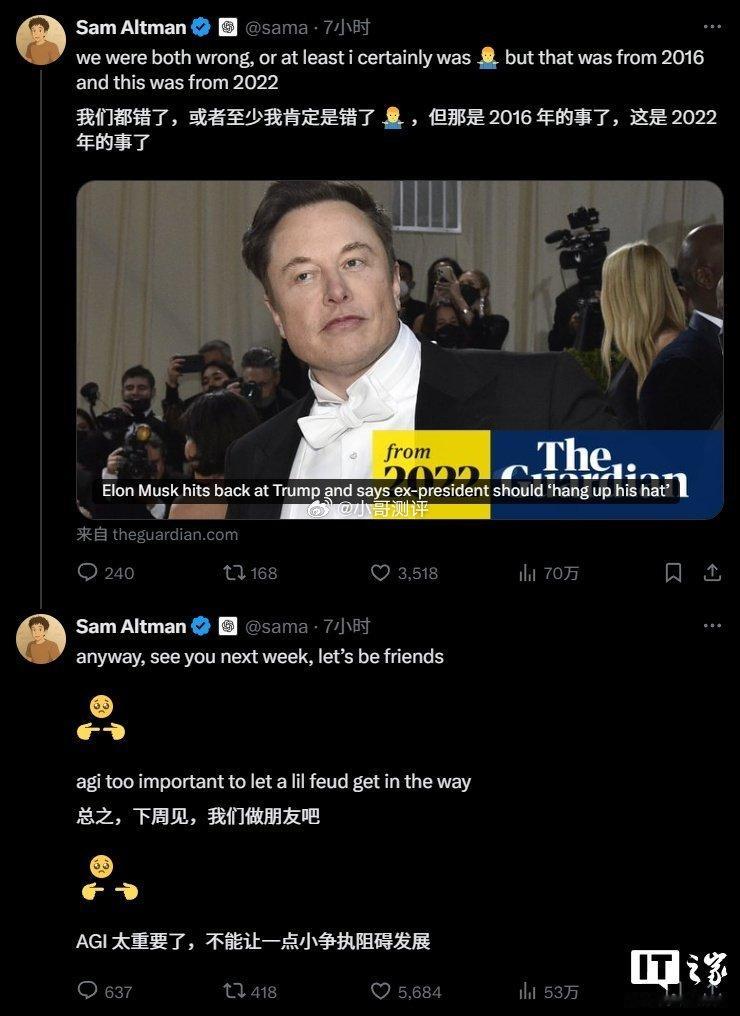This screenshot has width=740, height=1016.
Task: Like the second tweet with 5,684 likes
Action: (406, 991)
